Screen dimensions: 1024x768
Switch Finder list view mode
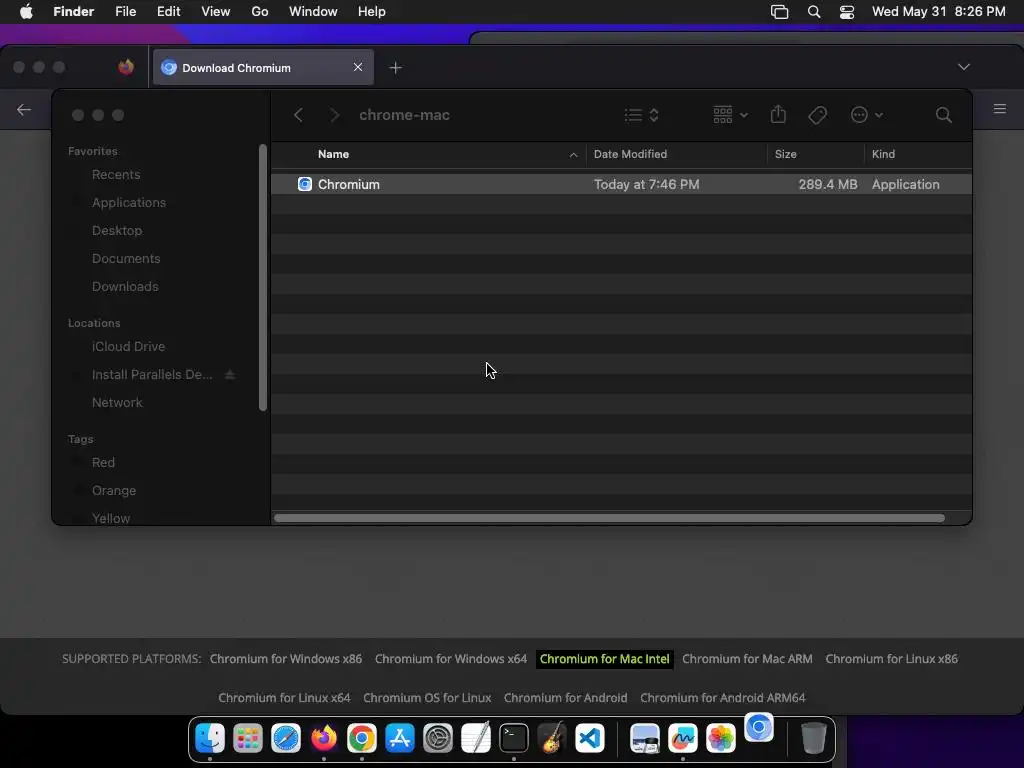click(x=641, y=115)
